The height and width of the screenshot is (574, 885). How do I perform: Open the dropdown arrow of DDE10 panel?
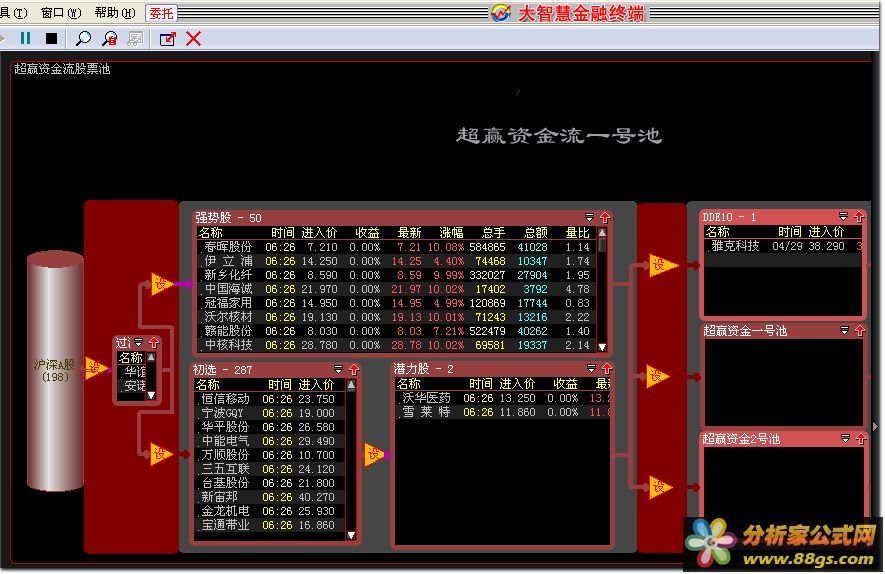tap(843, 216)
